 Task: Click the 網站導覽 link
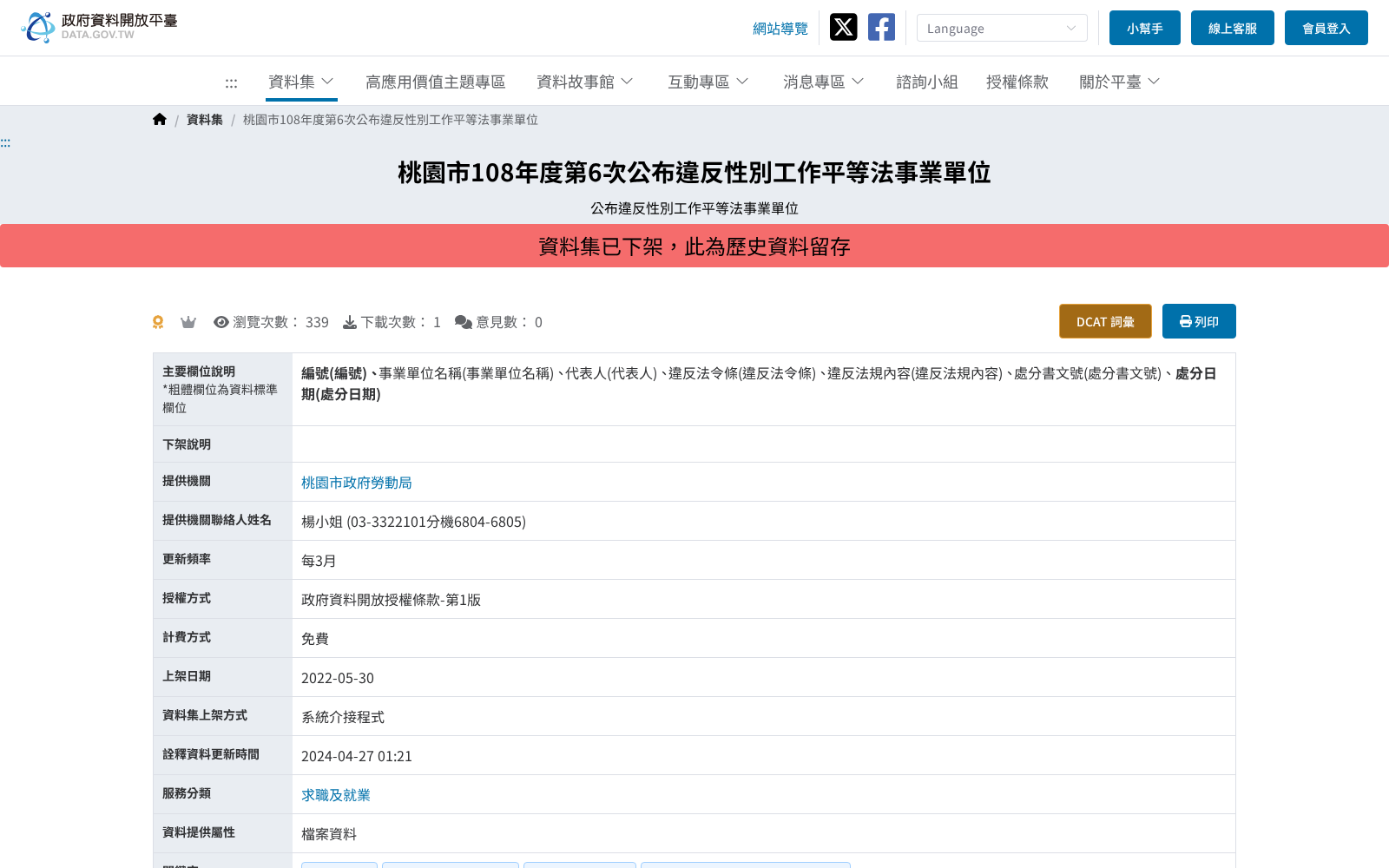[x=780, y=29]
